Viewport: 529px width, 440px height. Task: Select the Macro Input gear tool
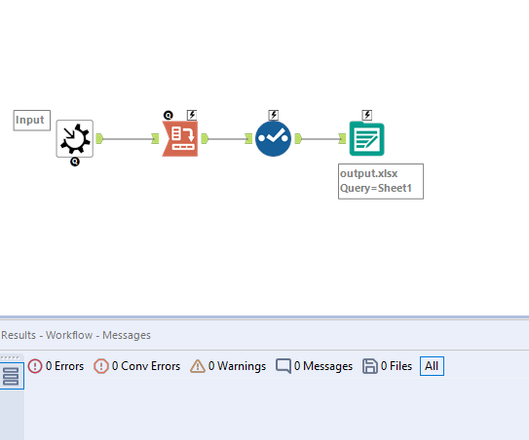click(x=75, y=139)
